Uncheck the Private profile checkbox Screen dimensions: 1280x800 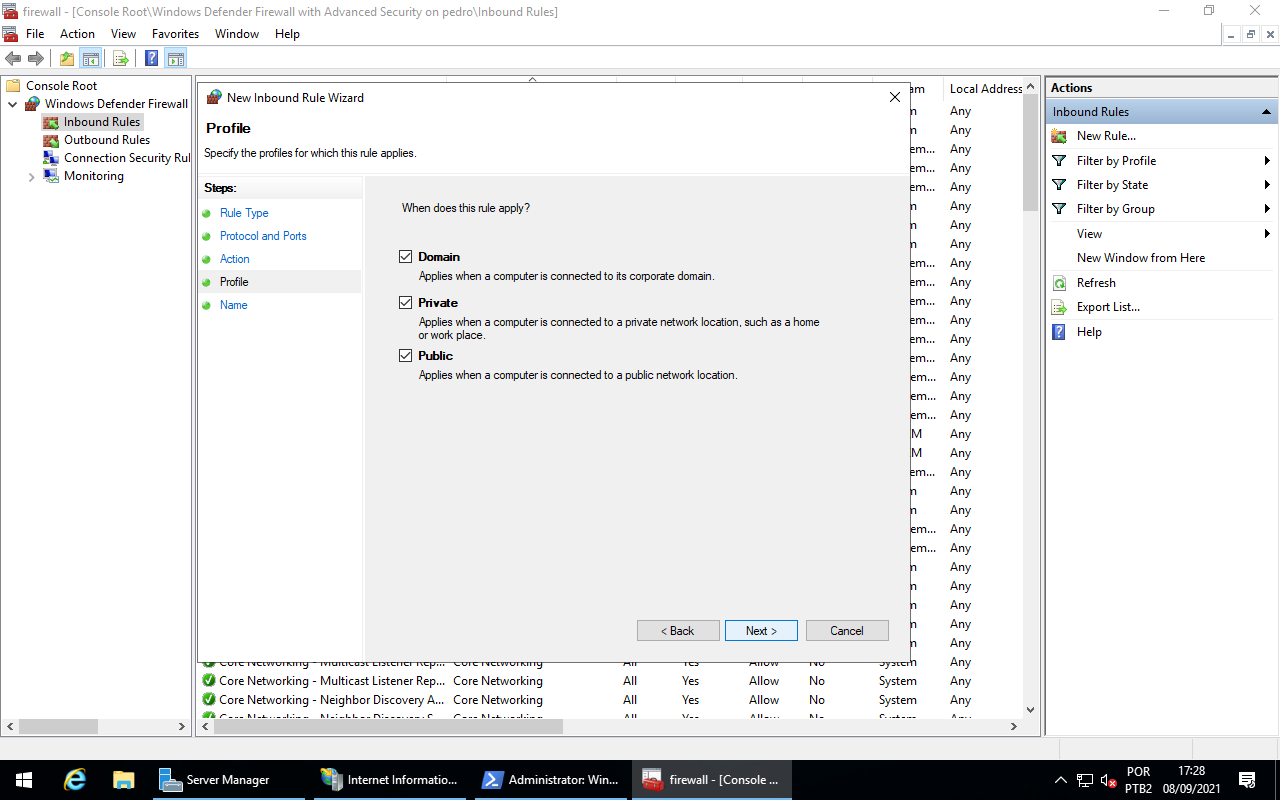pyautogui.click(x=405, y=303)
